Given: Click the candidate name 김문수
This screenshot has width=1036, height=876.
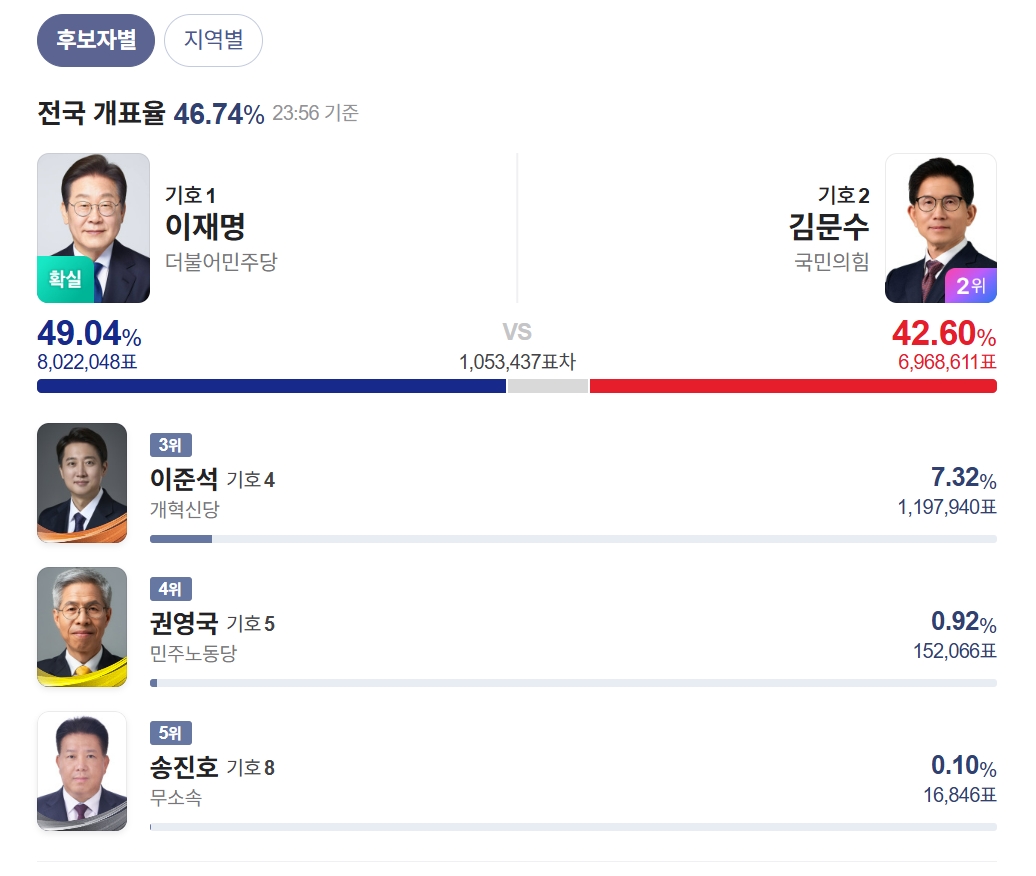Looking at the screenshot, I should pyautogui.click(x=829, y=227).
